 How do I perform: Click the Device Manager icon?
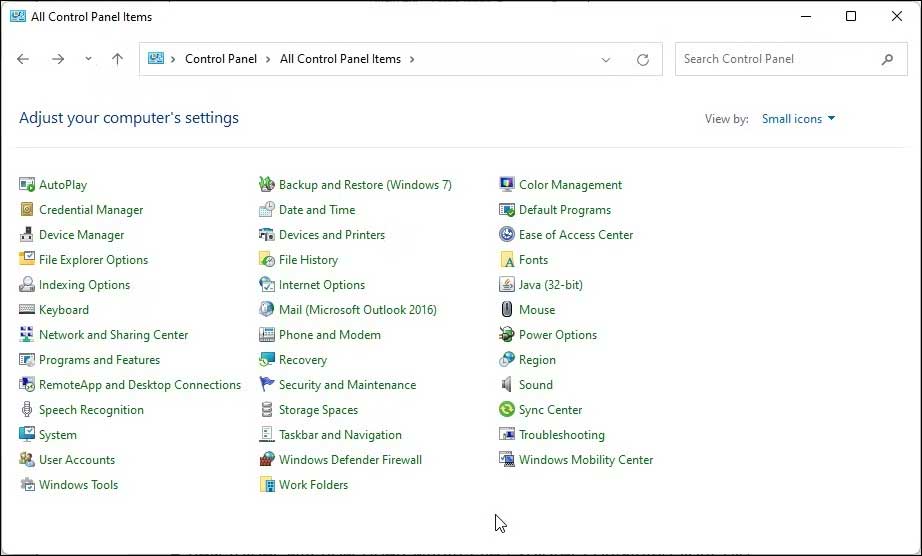click(x=27, y=235)
